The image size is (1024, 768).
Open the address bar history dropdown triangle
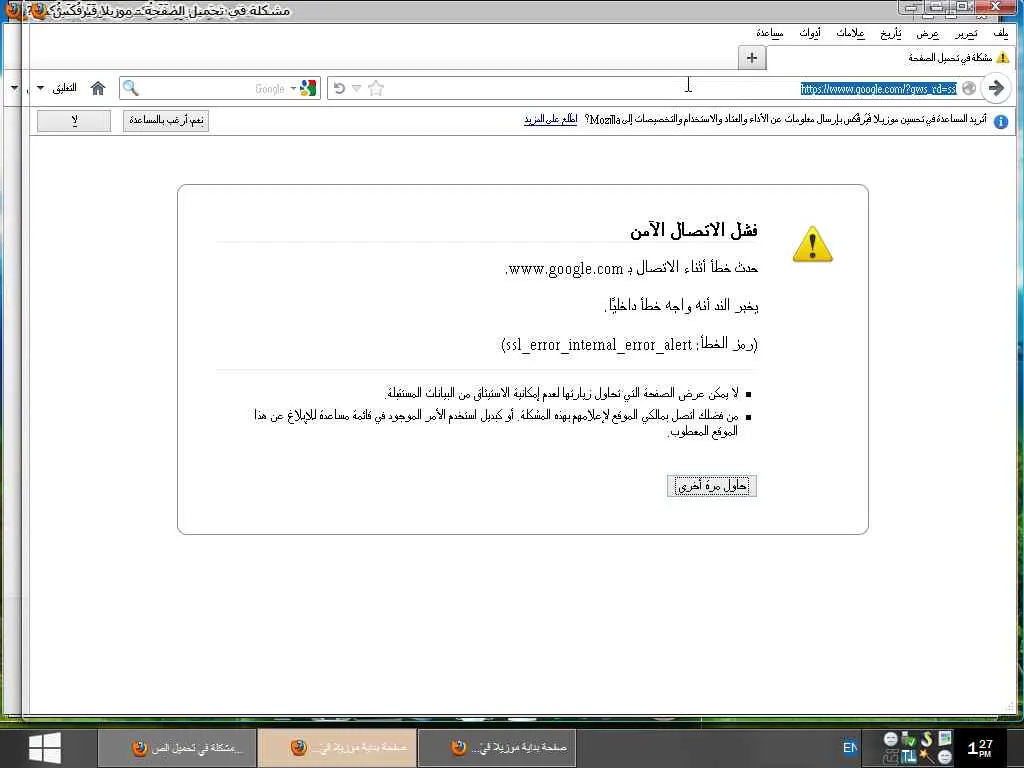click(357, 88)
